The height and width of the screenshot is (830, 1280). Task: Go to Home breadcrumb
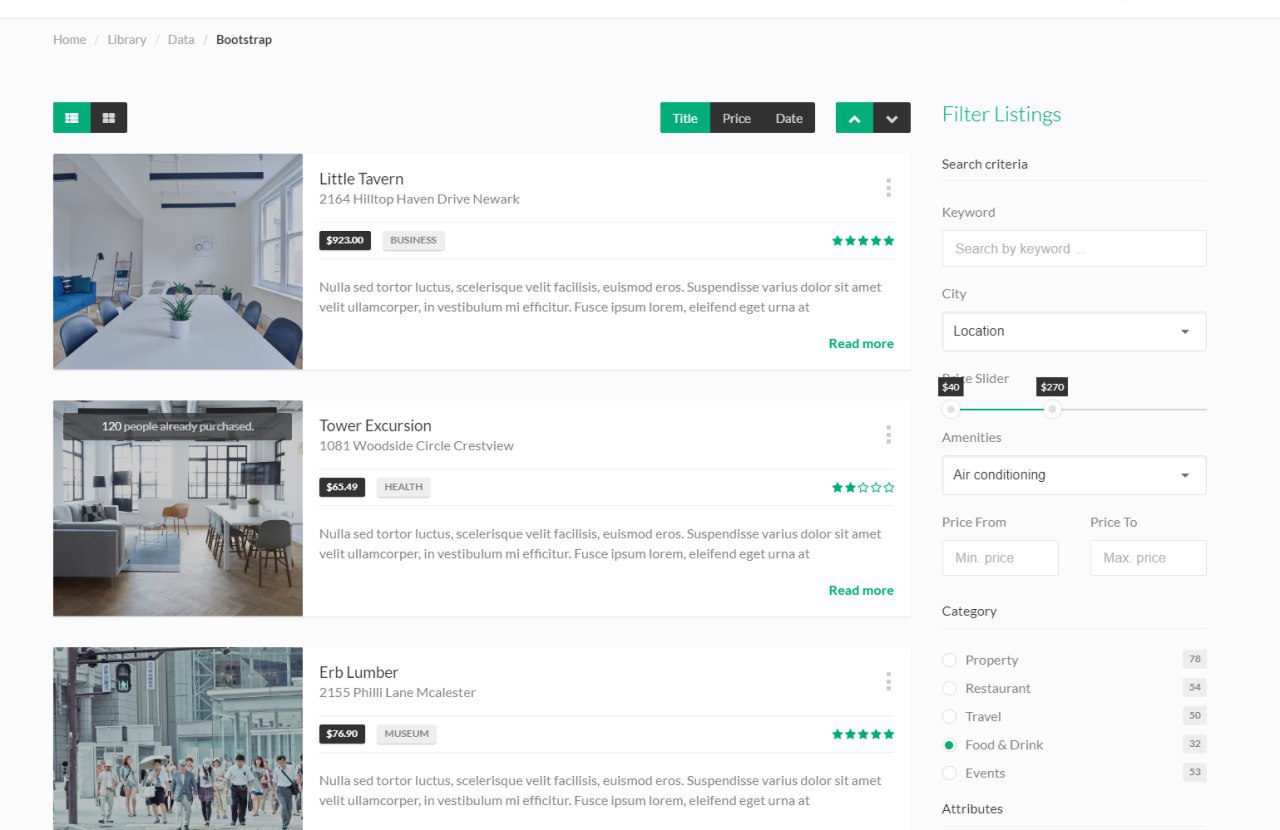[x=70, y=40]
